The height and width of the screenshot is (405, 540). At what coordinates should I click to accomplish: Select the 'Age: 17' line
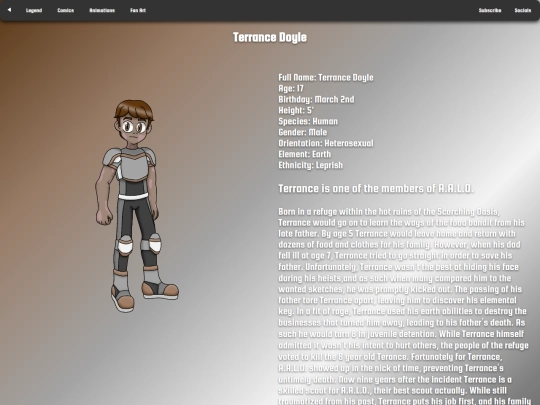pyautogui.click(x=291, y=89)
